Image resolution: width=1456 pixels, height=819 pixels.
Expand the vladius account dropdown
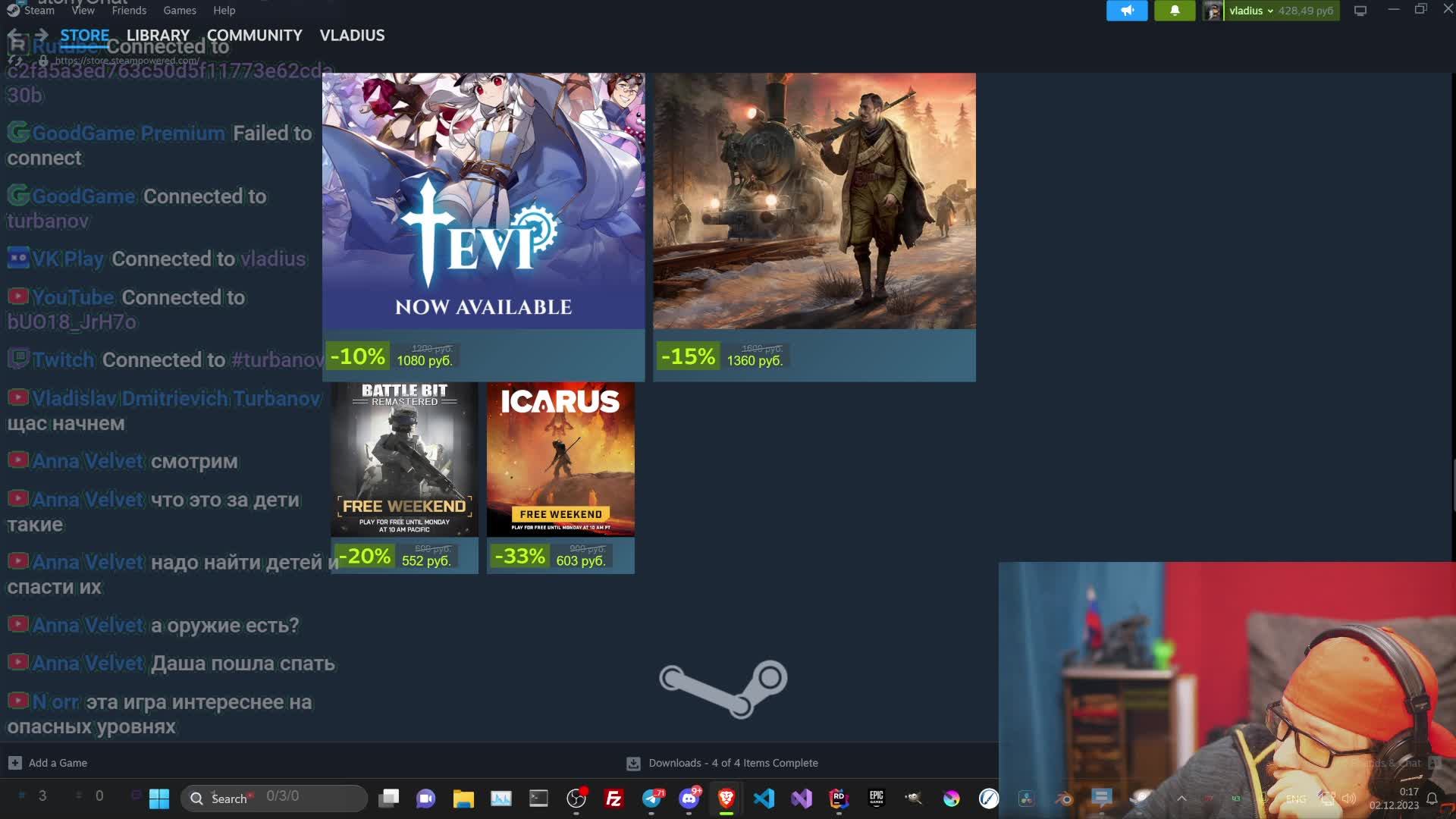click(1270, 11)
